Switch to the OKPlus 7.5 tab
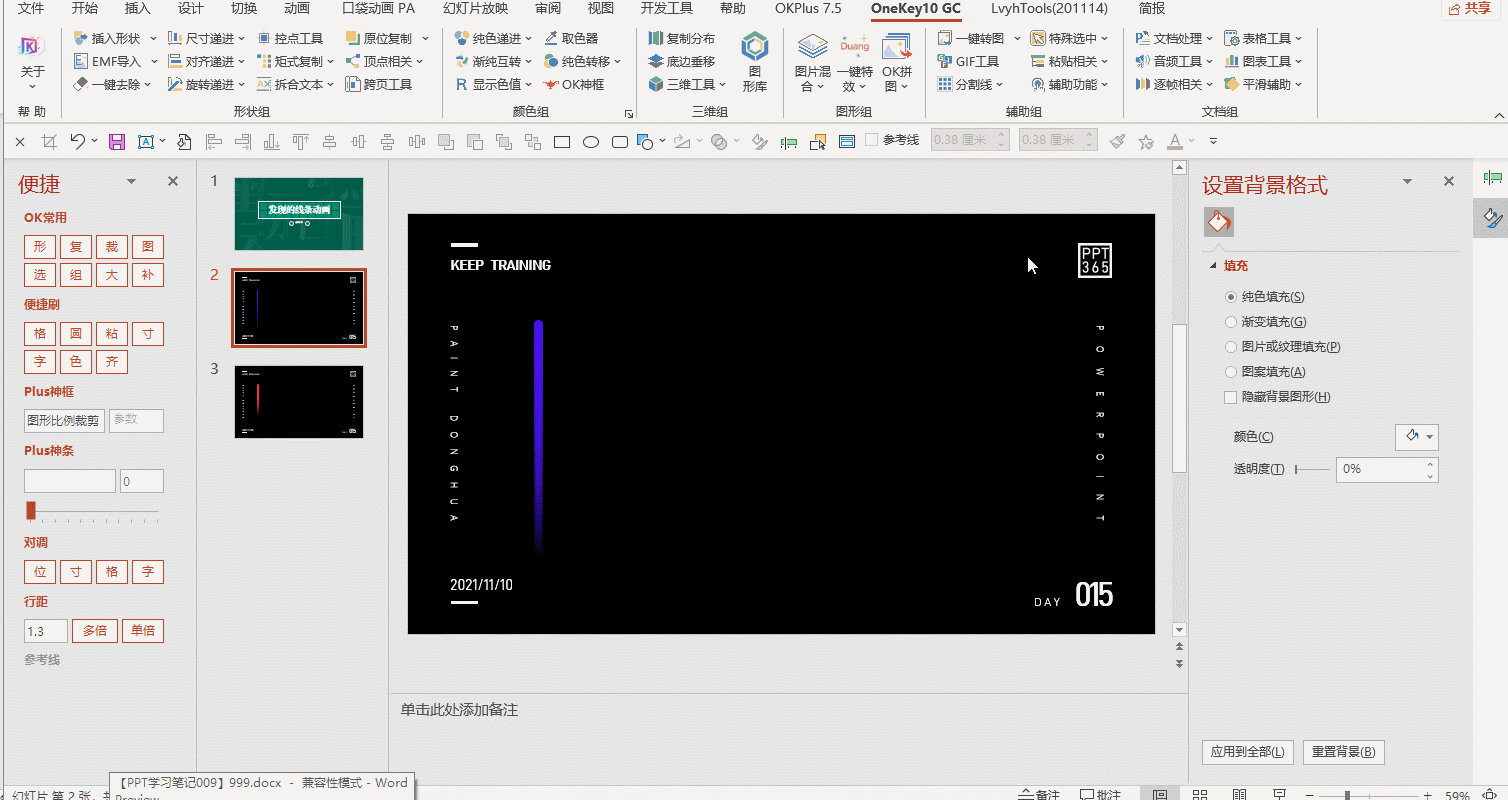Image resolution: width=1508 pixels, height=800 pixels. tap(808, 8)
